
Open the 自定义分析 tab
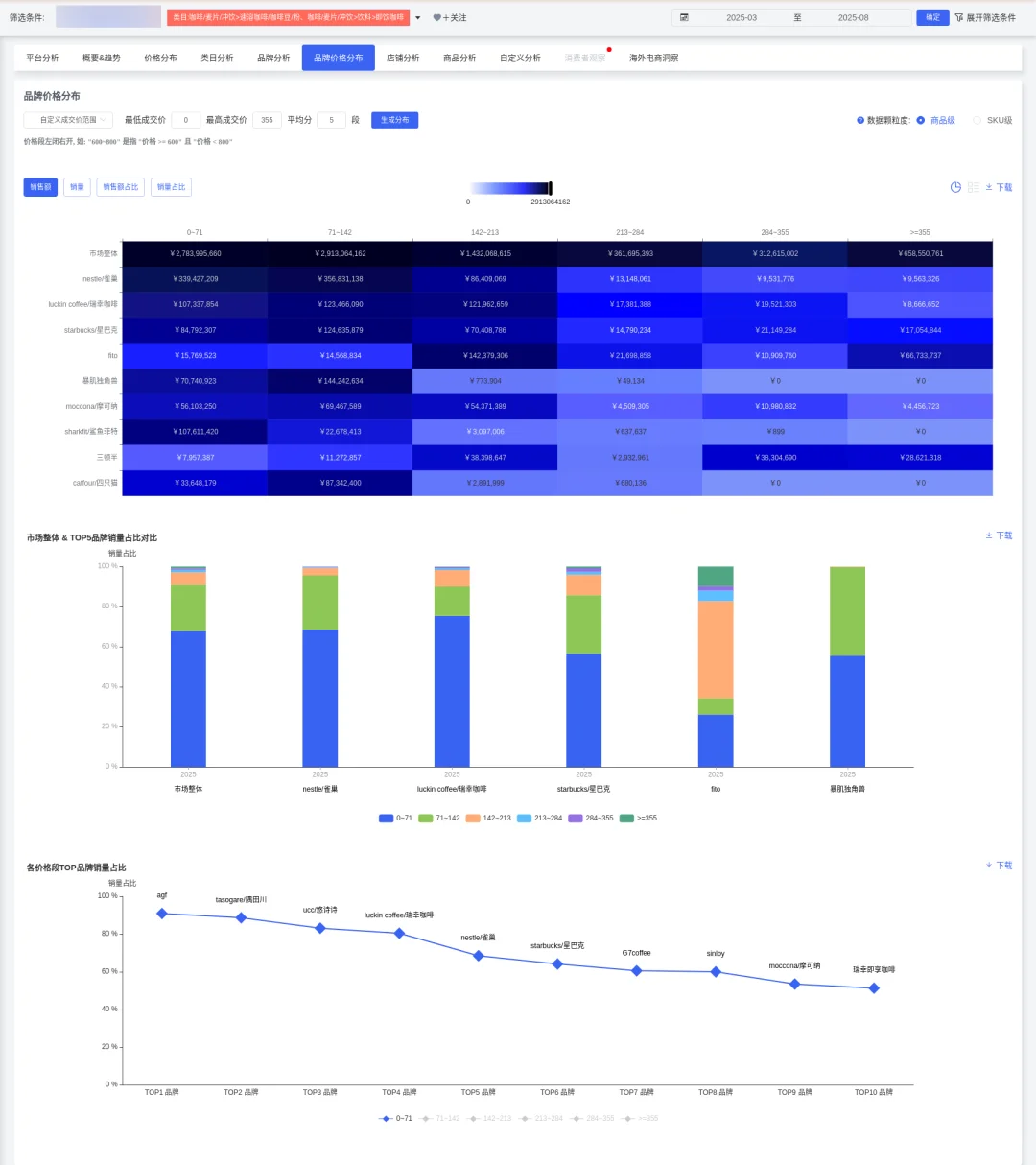(x=520, y=59)
